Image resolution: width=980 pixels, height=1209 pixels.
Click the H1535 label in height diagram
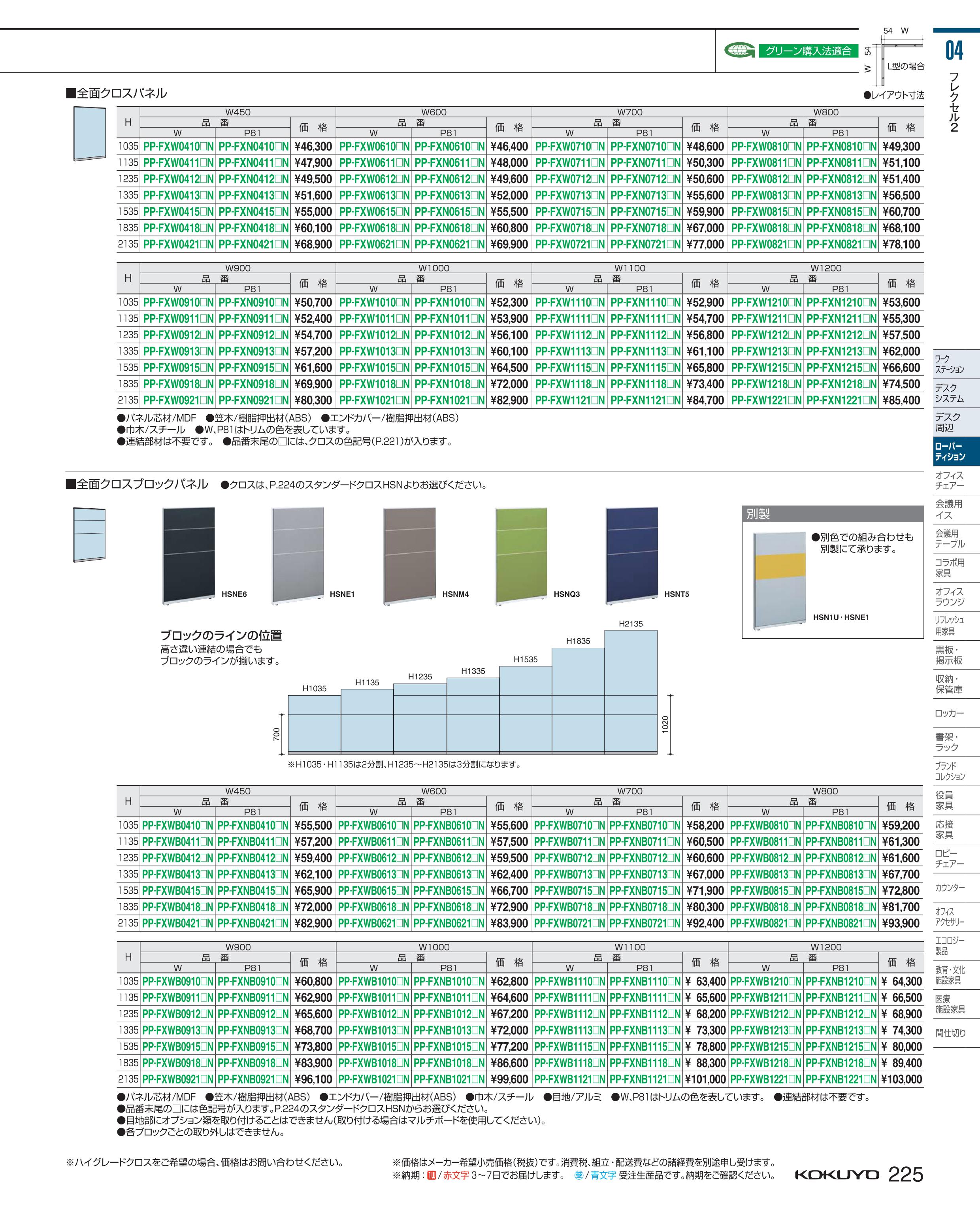tap(526, 659)
